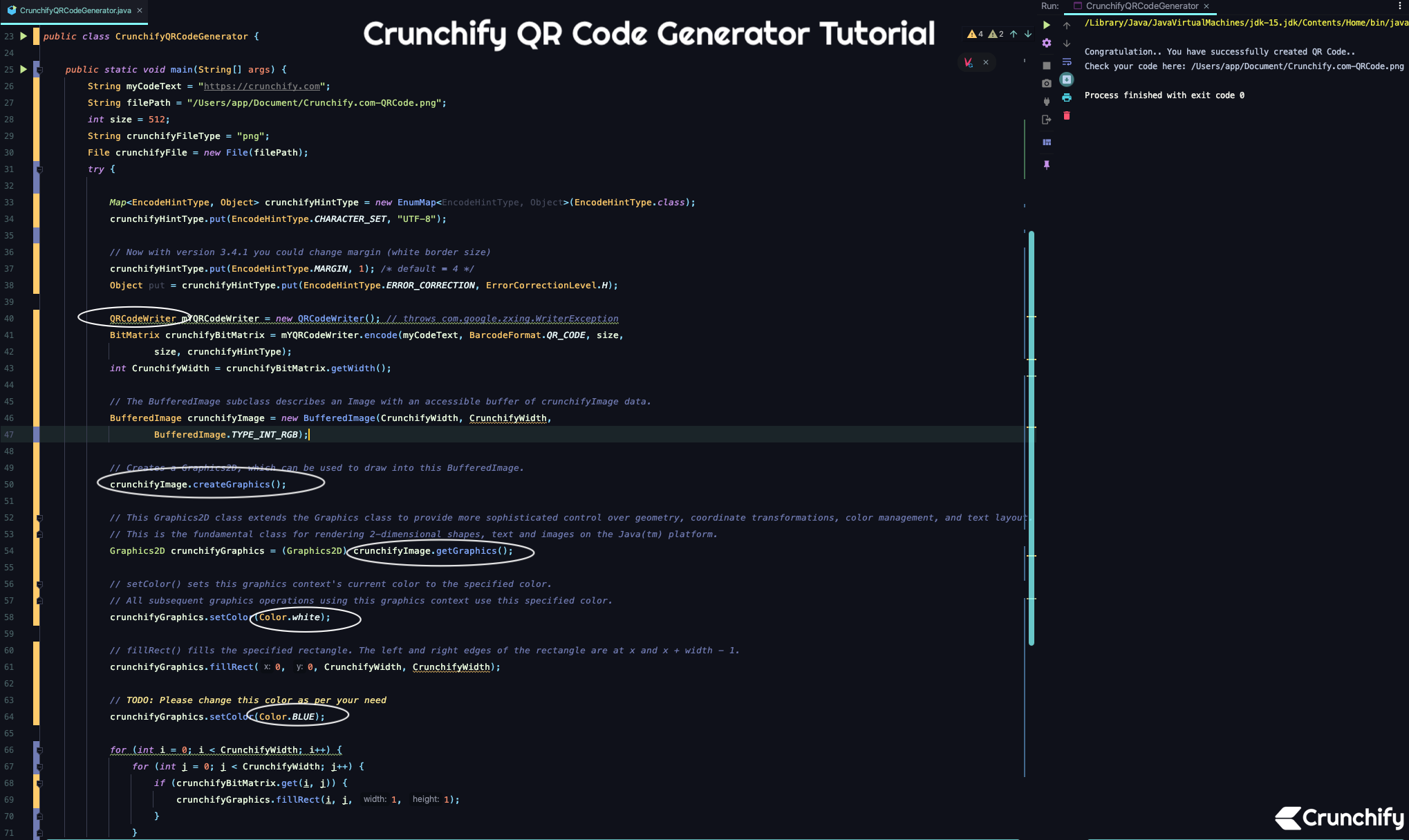Click the editor vertical scrollbar thumb
Image resolution: width=1409 pixels, height=840 pixels.
pos(1032,438)
